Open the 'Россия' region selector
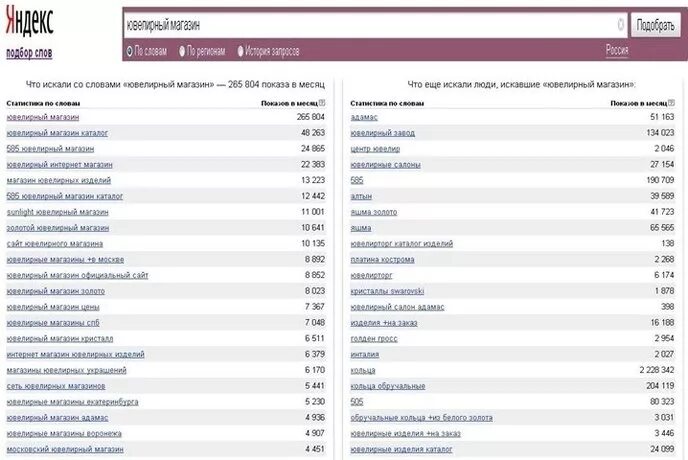688x460 pixels. point(616,50)
